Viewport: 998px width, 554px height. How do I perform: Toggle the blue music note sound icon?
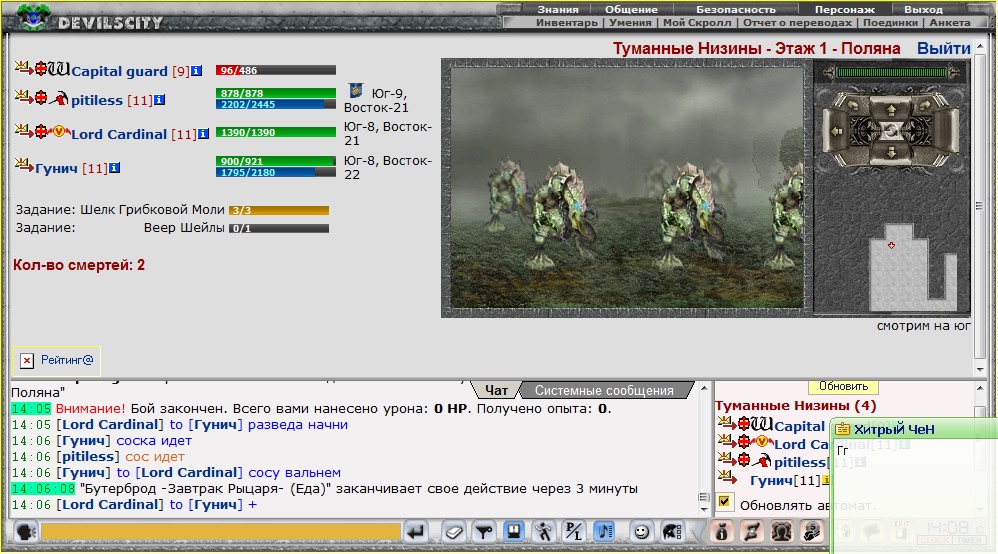(x=604, y=532)
